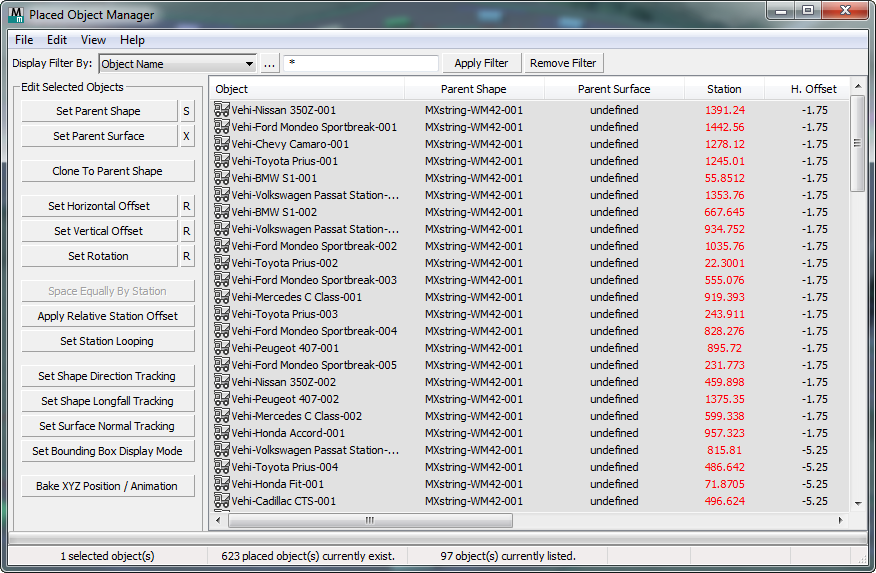Click vehicle icon beside Vehi-Ford Mondeo Sportbreak-005
876x573 pixels.
click(x=222, y=365)
